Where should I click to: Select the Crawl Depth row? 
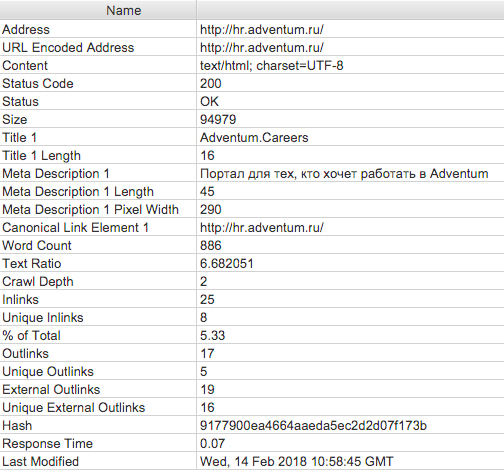tap(252, 282)
